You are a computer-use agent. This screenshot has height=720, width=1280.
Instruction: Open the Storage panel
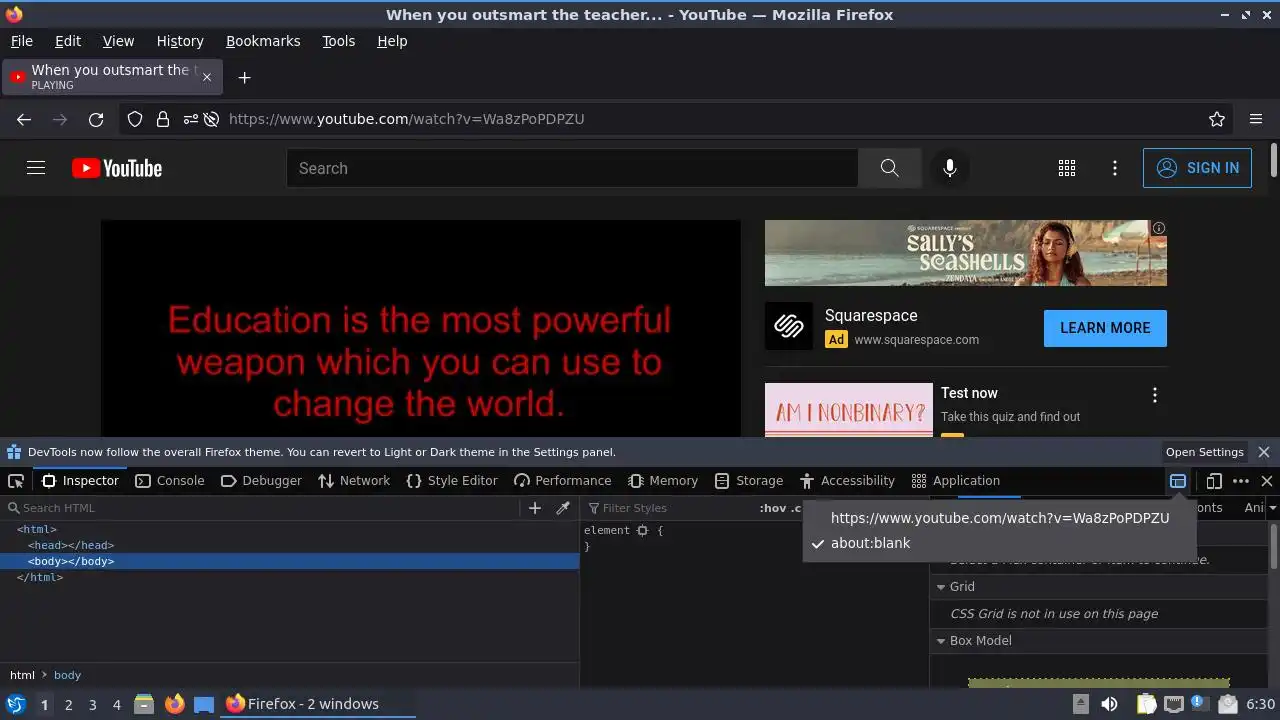point(749,481)
